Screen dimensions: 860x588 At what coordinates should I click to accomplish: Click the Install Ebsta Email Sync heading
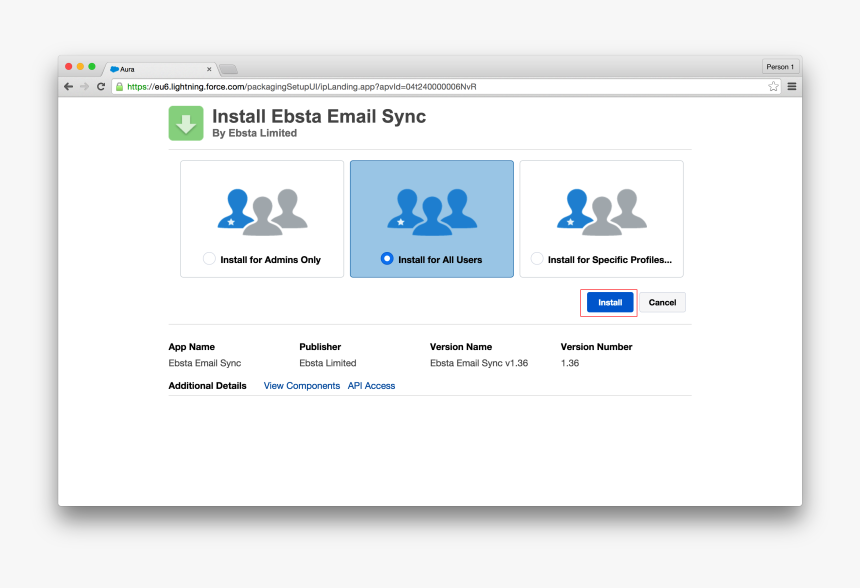click(x=319, y=116)
